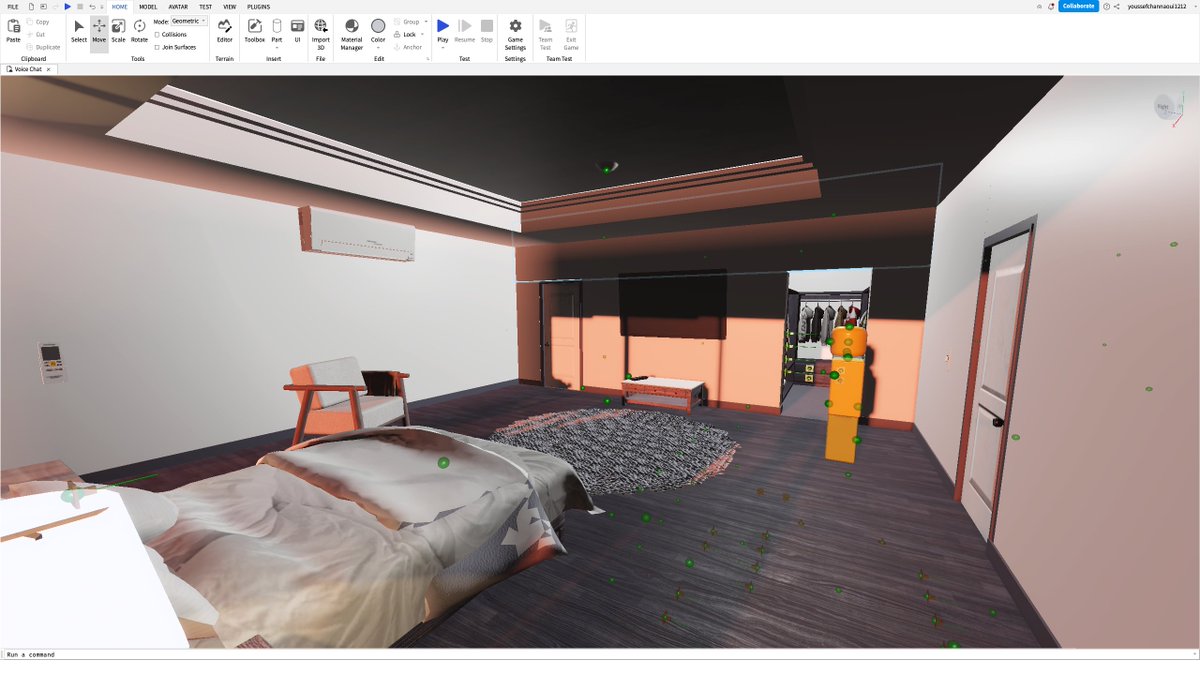This screenshot has width=1200, height=675.
Task: Expand the Group dropdown arrow
Action: [426, 22]
